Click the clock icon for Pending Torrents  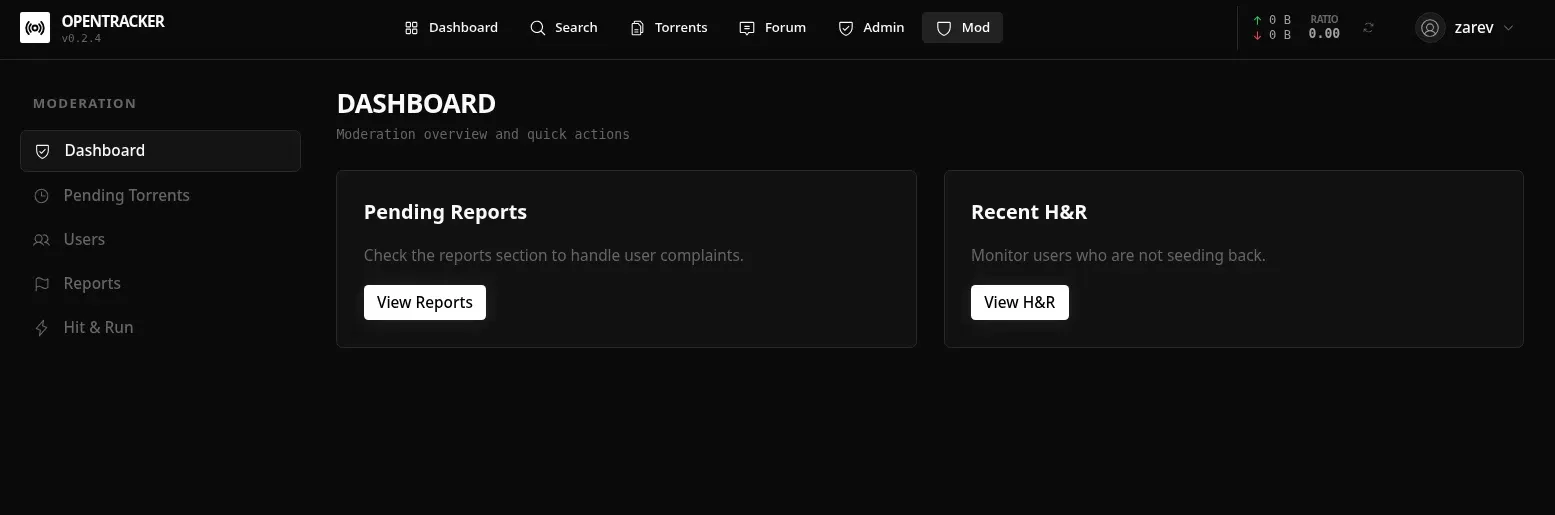tap(42, 196)
